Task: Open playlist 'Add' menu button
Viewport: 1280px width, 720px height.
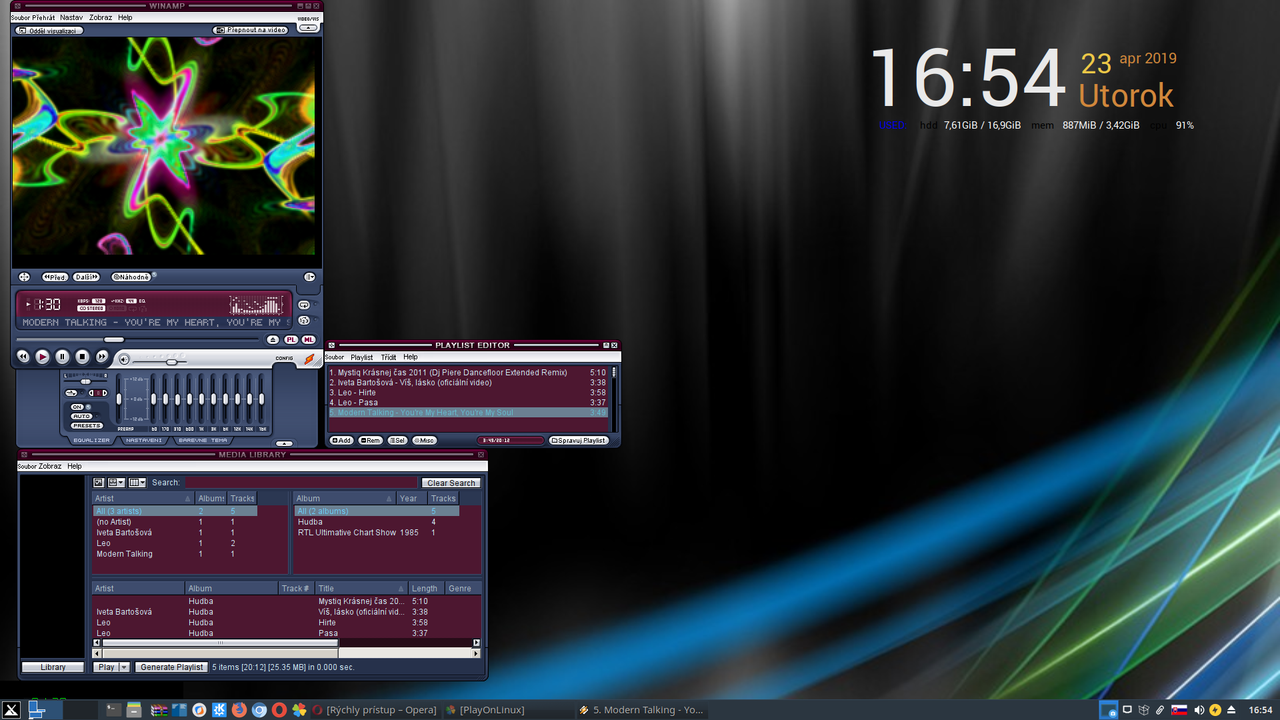Action: [341, 440]
